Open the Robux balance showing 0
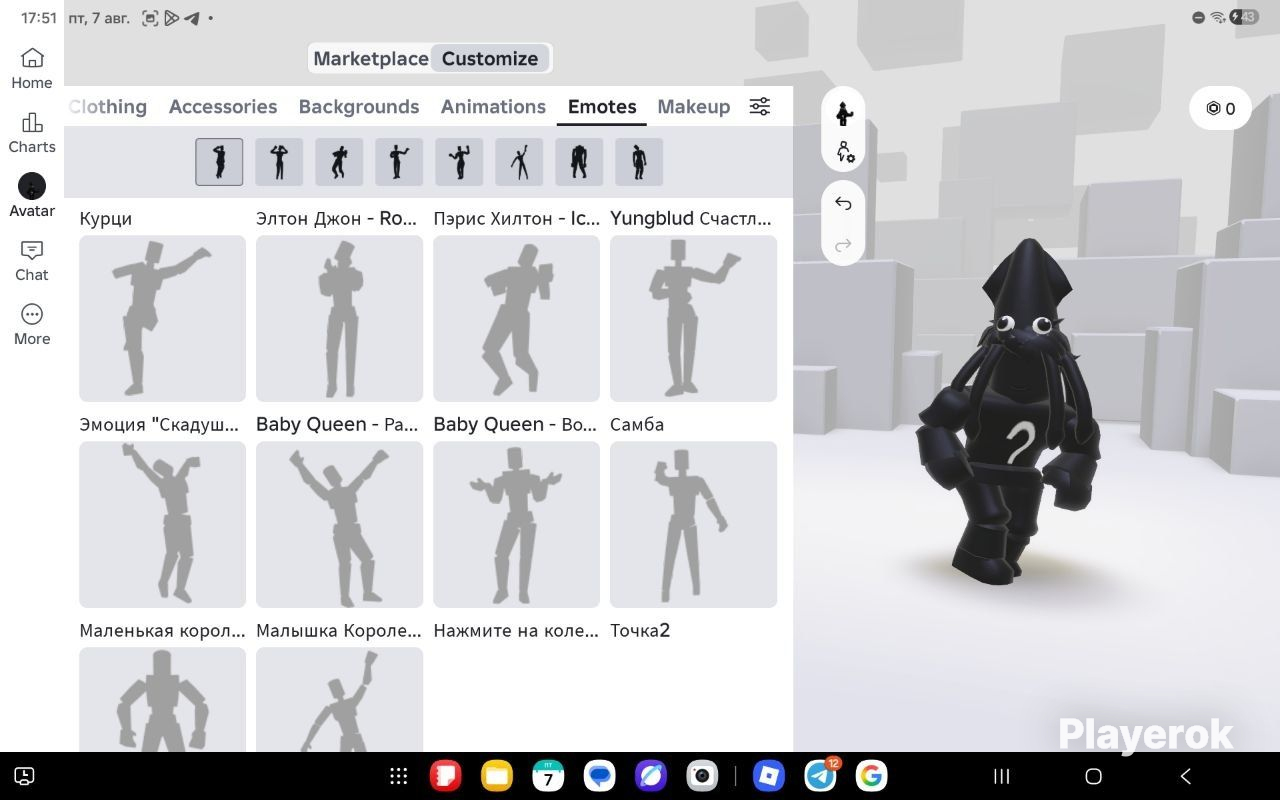The height and width of the screenshot is (800, 1280). (1220, 109)
